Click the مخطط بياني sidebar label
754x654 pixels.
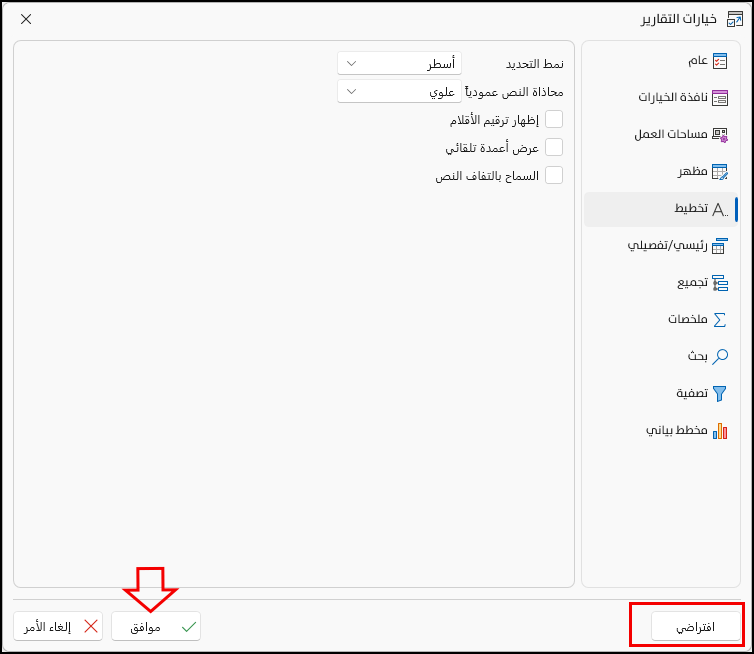[x=677, y=430]
